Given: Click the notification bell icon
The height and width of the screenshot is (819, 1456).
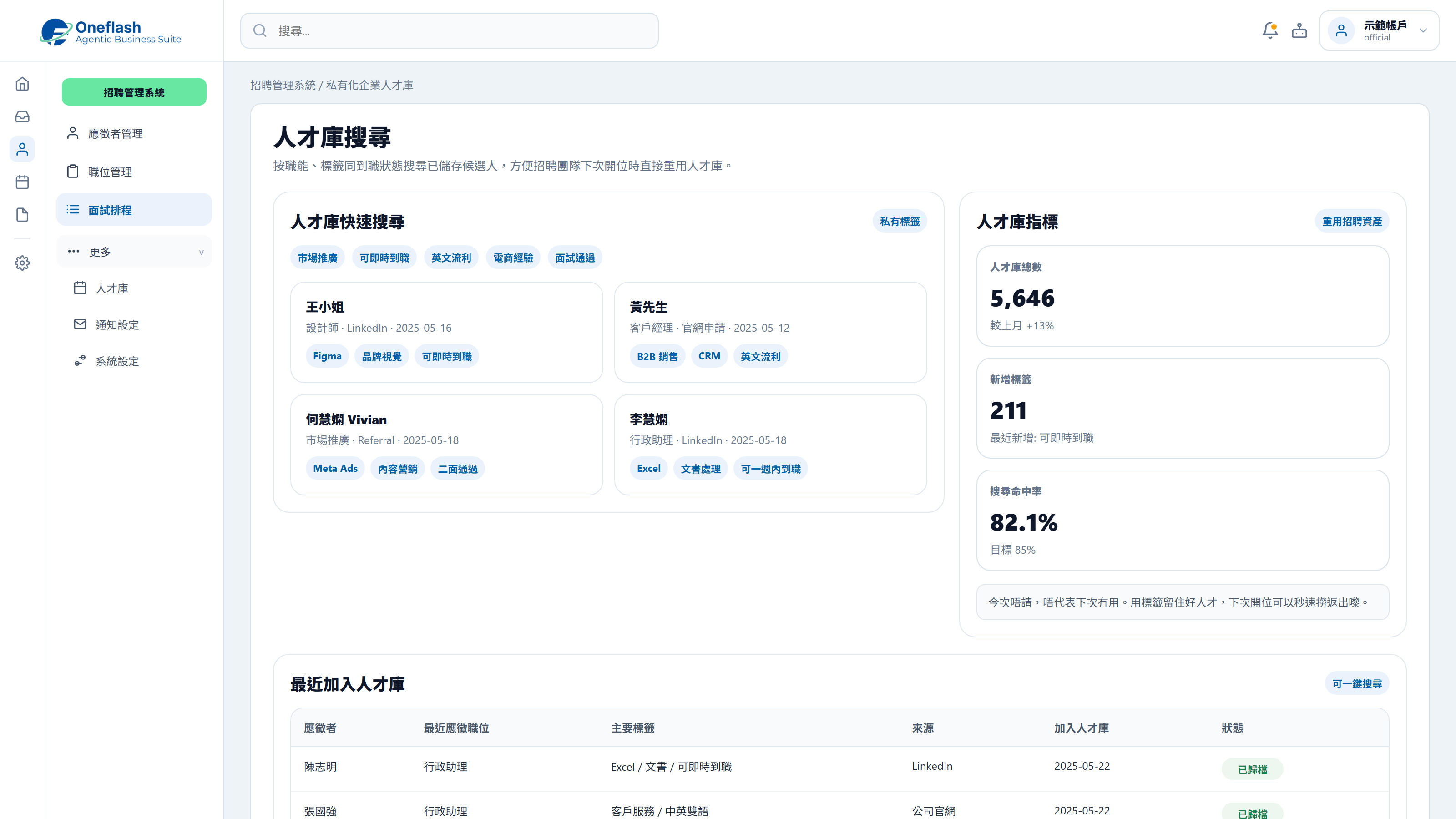Looking at the screenshot, I should click(1270, 30).
